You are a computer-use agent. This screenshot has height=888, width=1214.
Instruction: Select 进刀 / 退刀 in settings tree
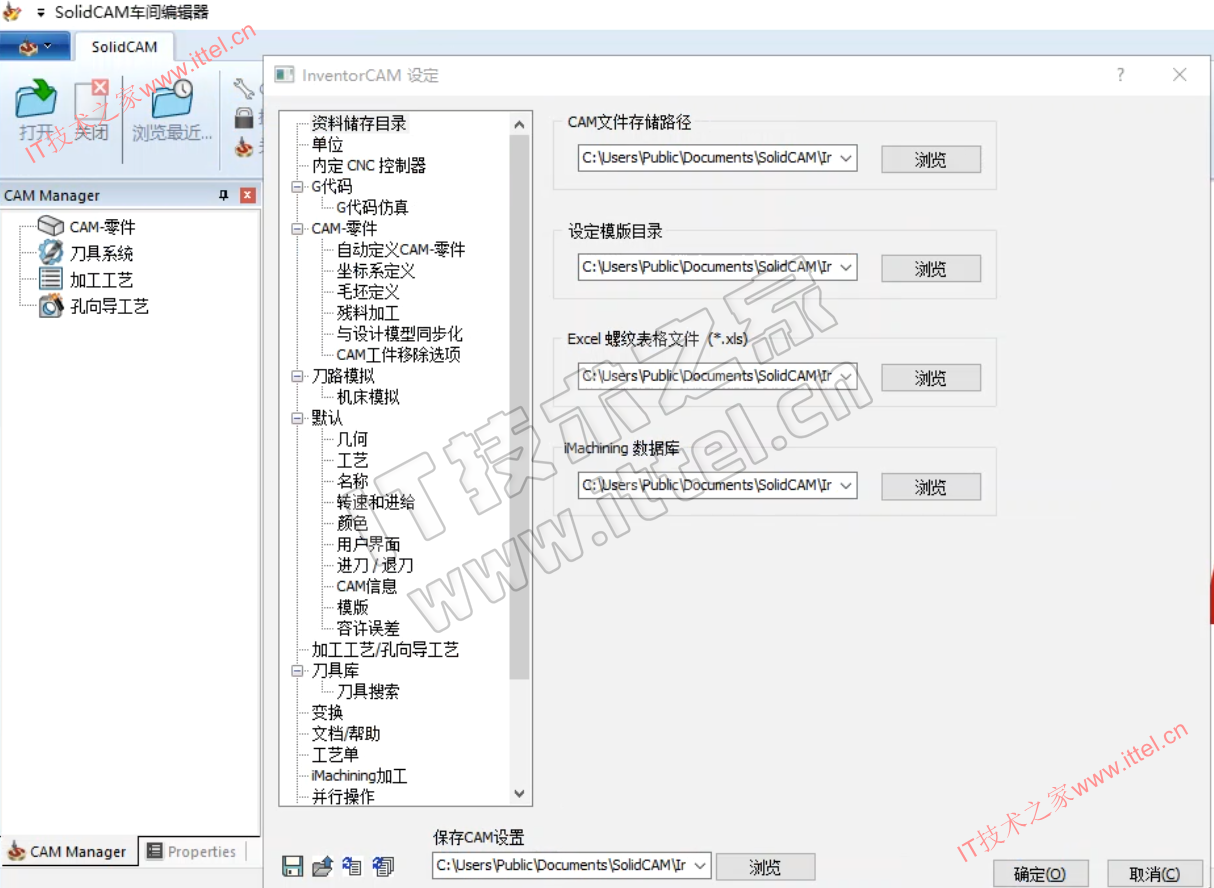[x=375, y=565]
